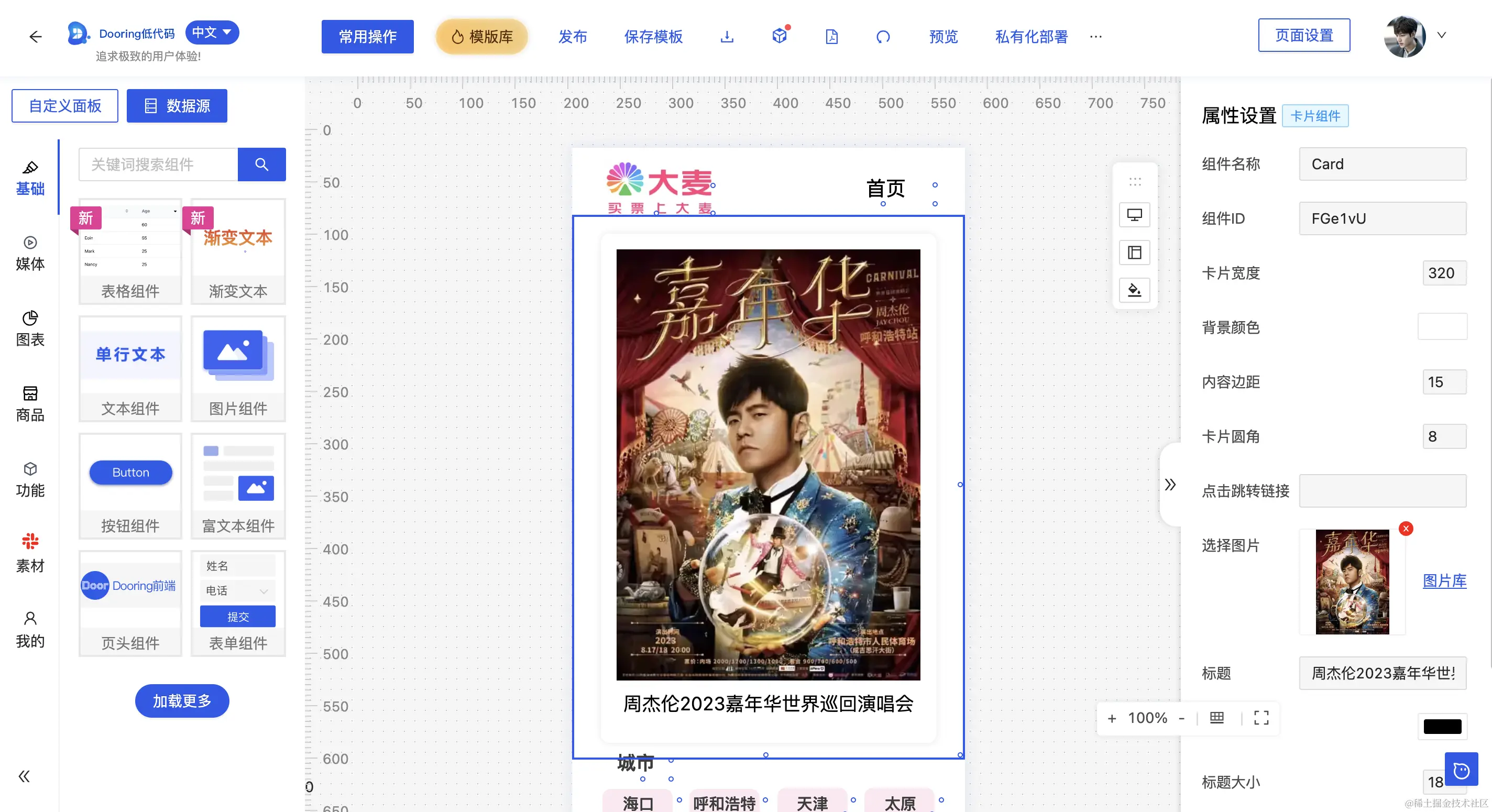The image size is (1492, 812).
Task: Select the 我的 category in sidebar
Action: [x=30, y=630]
